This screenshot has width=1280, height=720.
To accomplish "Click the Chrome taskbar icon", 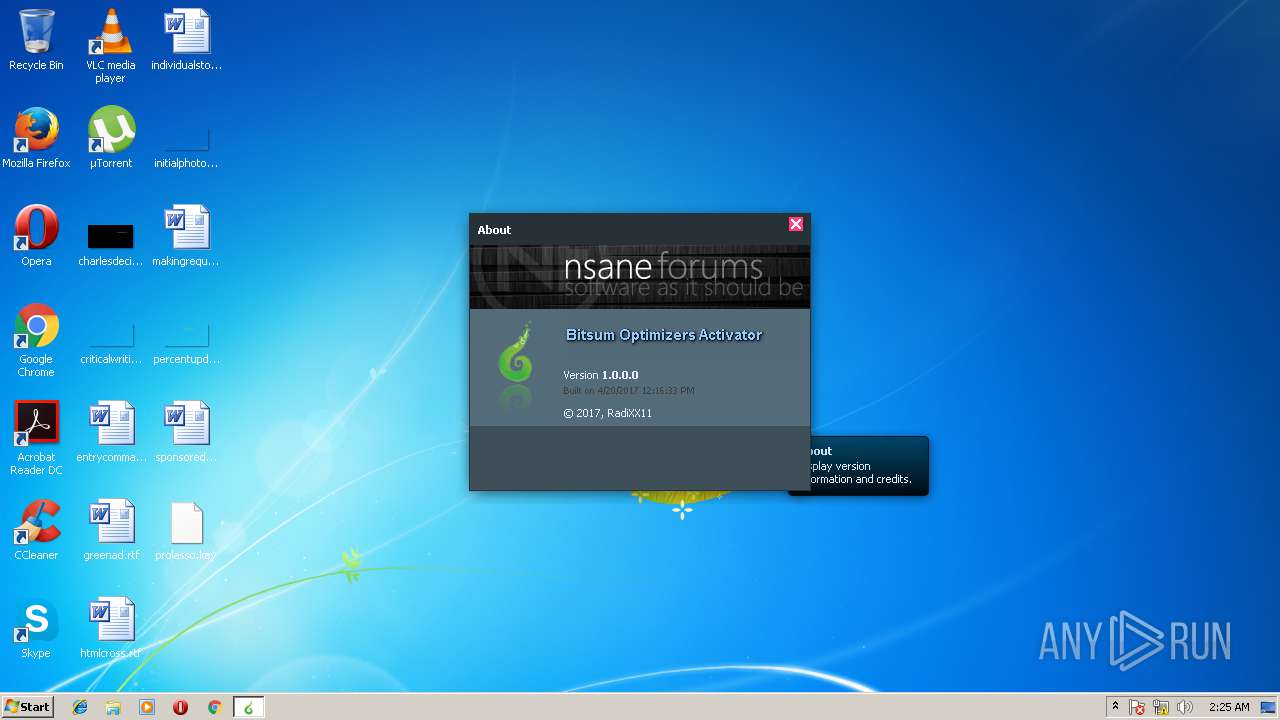I will pos(214,707).
